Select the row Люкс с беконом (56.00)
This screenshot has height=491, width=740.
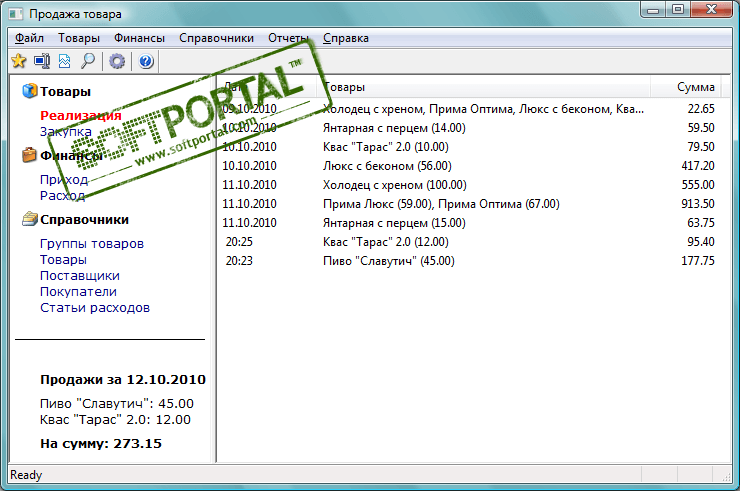click(x=470, y=166)
